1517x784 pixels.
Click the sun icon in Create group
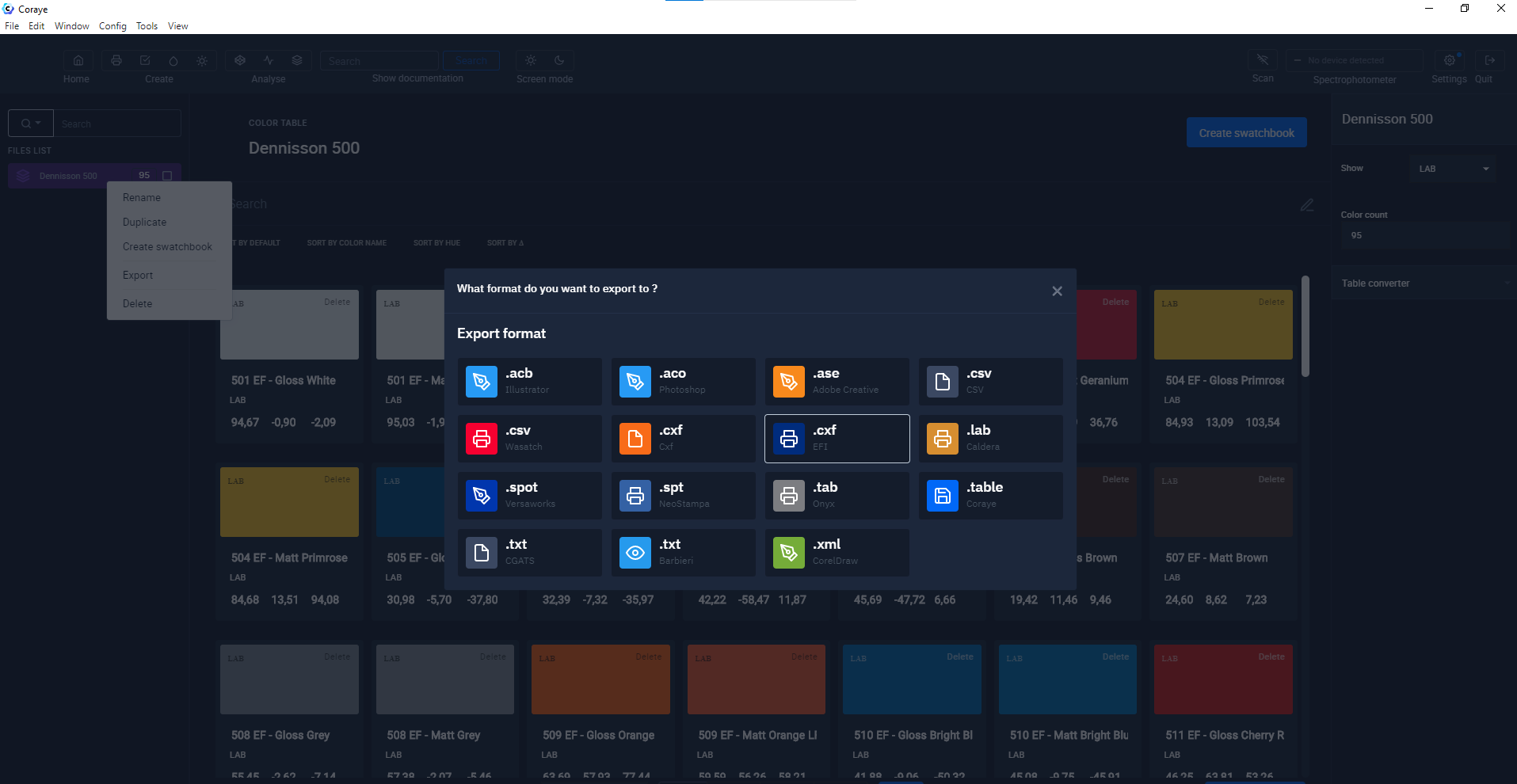pyautogui.click(x=202, y=61)
